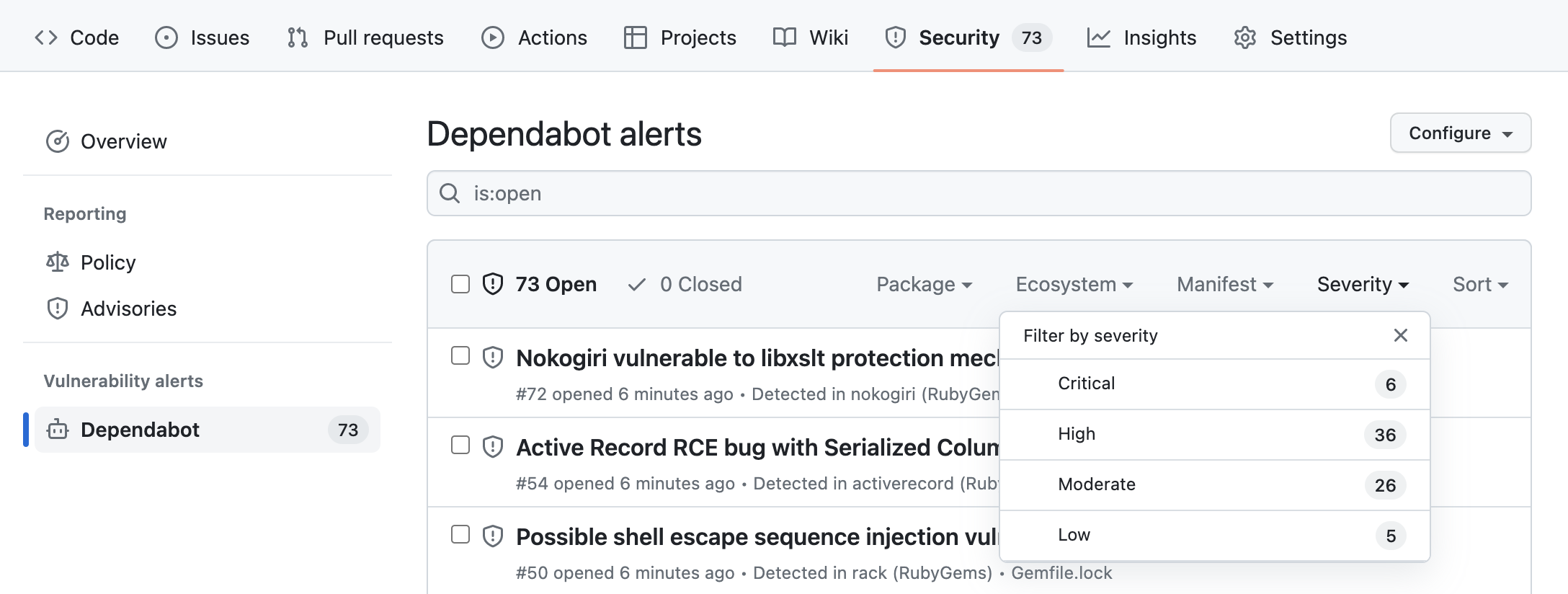Select the Active Record RCE alert checkbox
This screenshot has width=1568, height=594.
coord(460,445)
